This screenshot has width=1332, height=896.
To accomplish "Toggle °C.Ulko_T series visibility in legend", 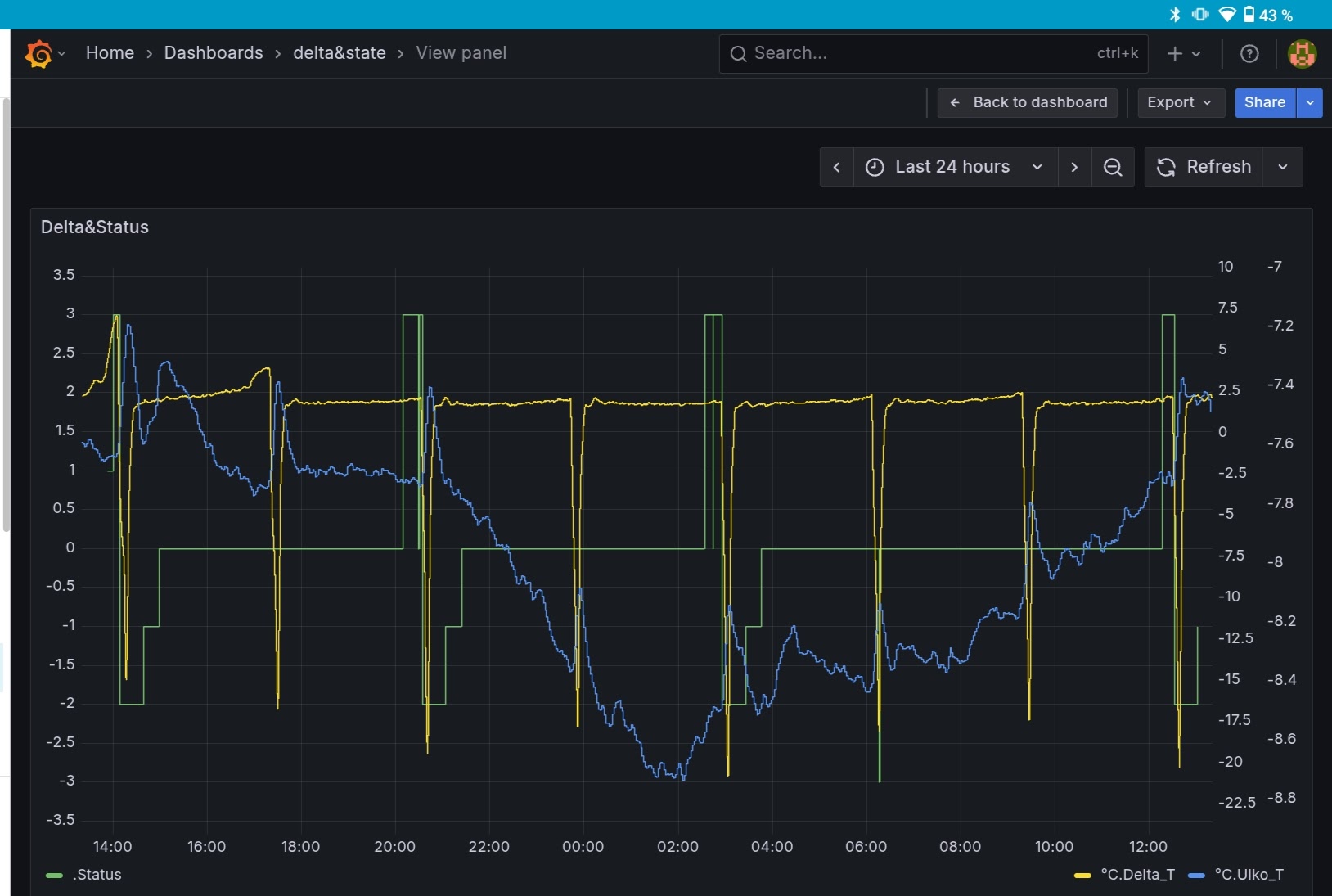I will (1248, 875).
